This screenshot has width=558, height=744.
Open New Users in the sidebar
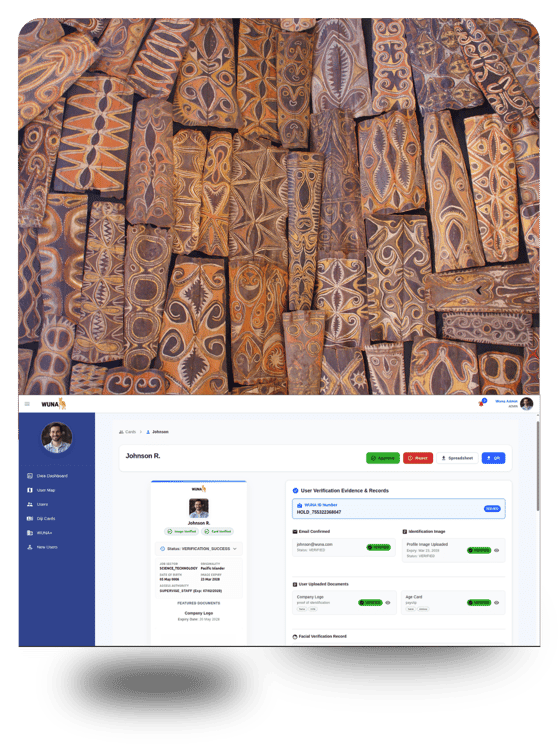pyautogui.click(x=42, y=547)
